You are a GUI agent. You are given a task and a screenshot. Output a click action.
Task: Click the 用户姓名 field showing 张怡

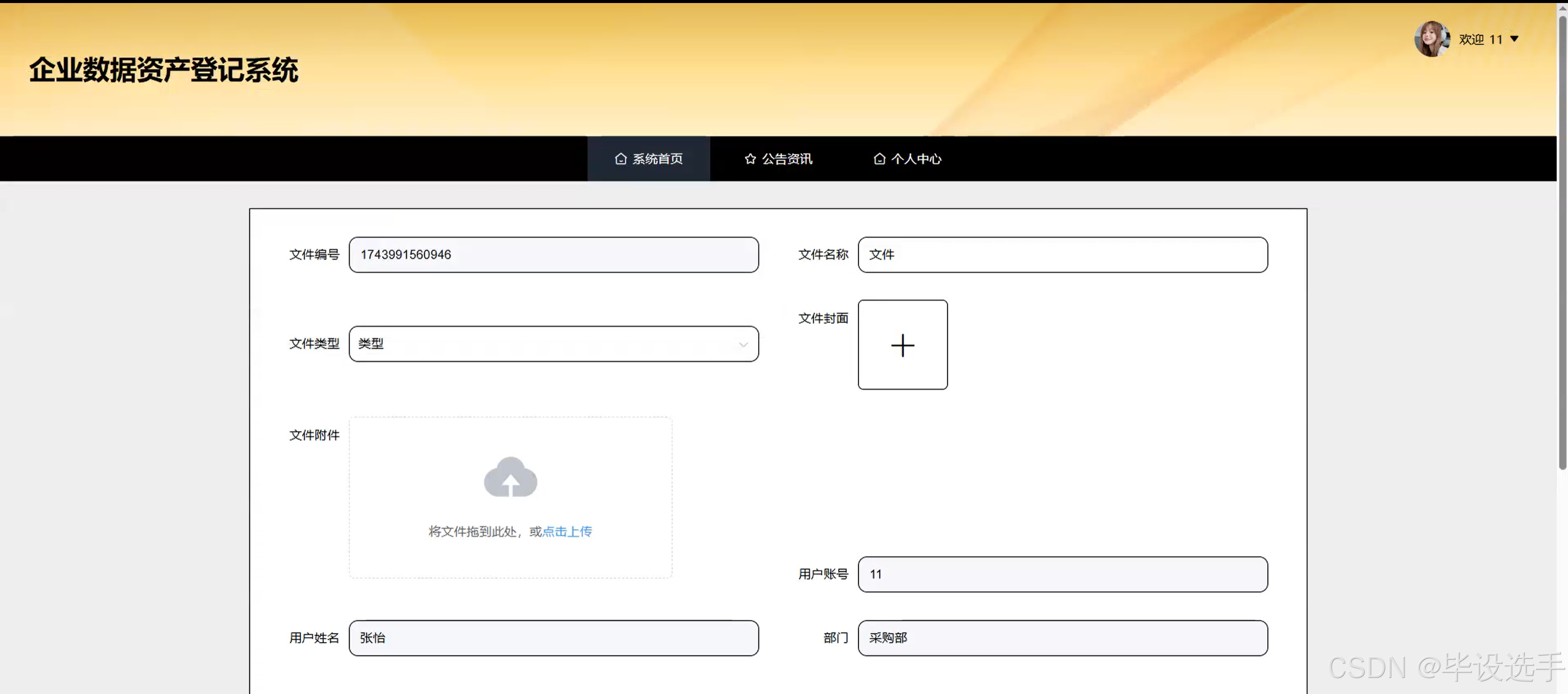553,638
